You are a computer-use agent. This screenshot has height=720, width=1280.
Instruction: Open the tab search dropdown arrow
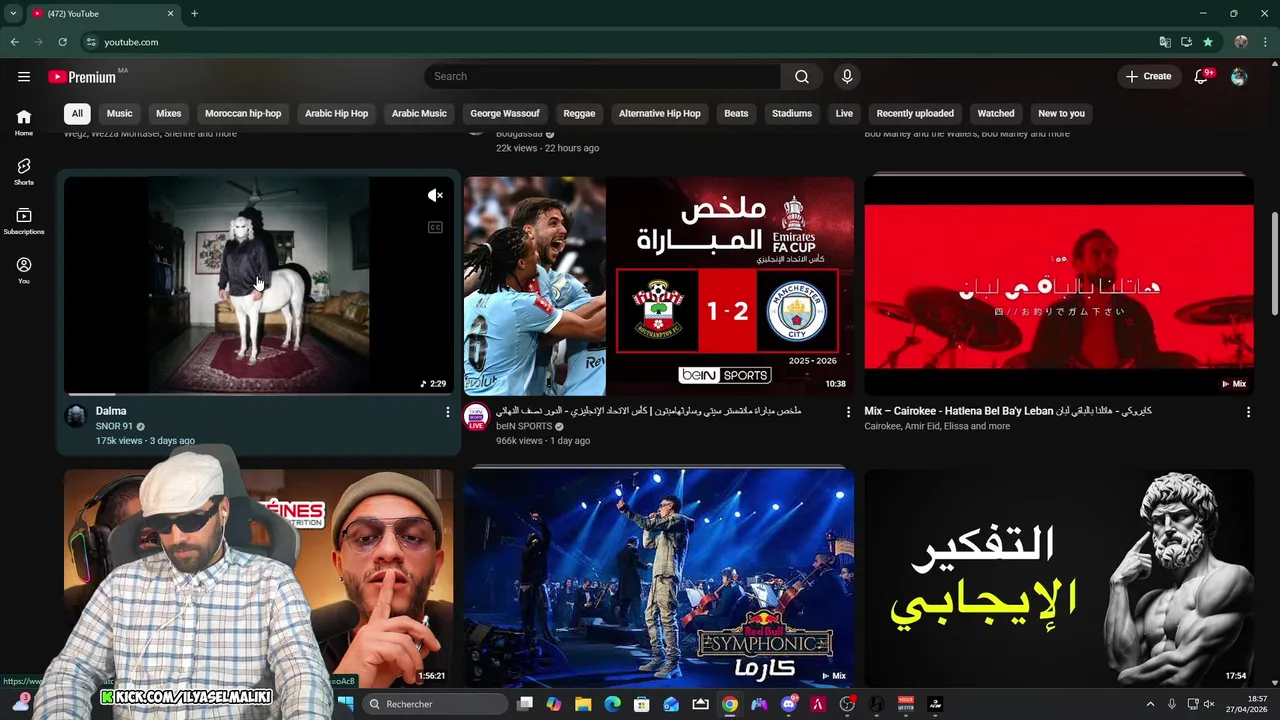point(13,13)
